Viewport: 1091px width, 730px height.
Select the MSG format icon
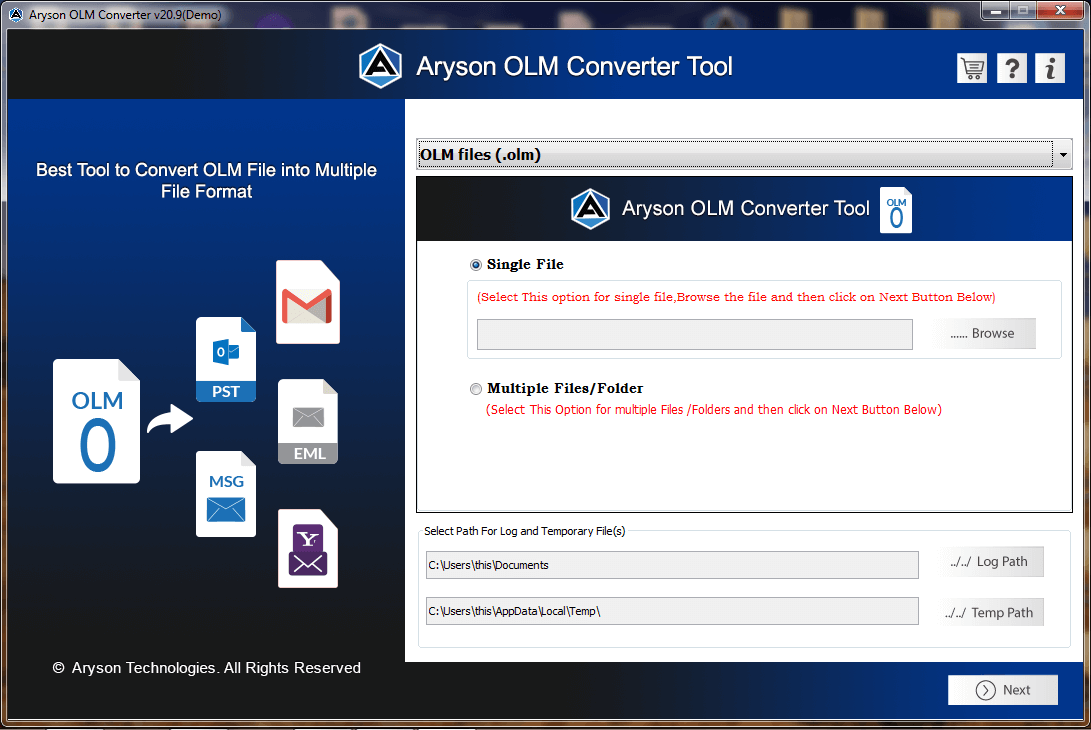225,493
